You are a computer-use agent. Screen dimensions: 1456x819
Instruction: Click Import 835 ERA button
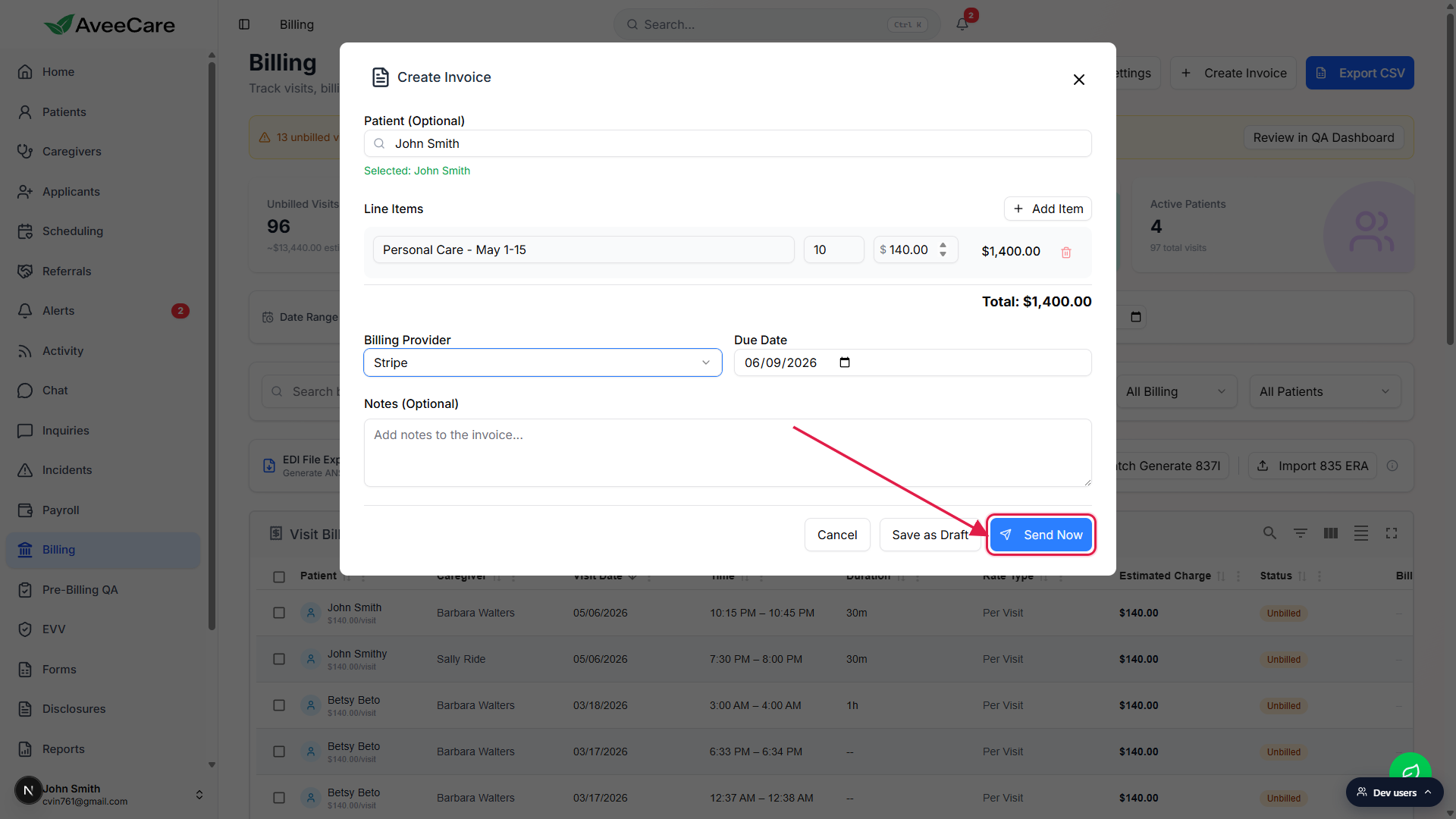coord(1313,466)
